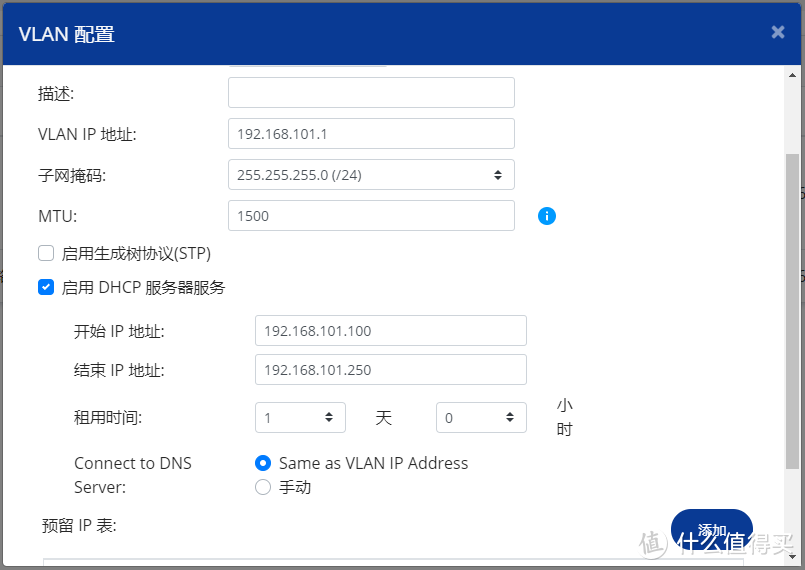Select the 手动 DNS radio option
Image resolution: width=805 pixels, height=570 pixels.
(x=263, y=487)
